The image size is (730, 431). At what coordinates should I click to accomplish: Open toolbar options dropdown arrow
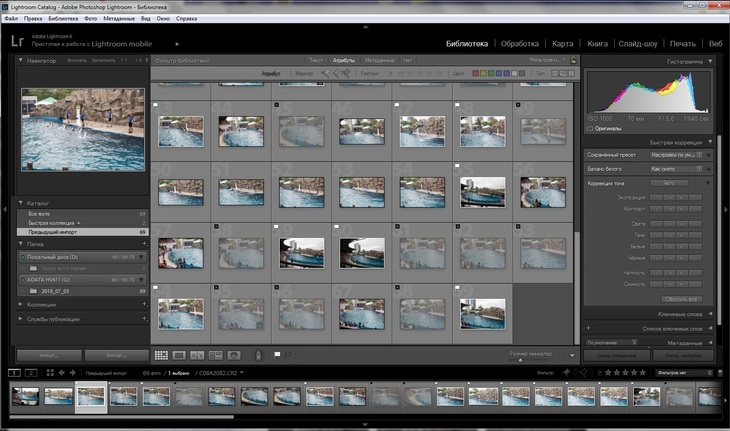point(572,356)
